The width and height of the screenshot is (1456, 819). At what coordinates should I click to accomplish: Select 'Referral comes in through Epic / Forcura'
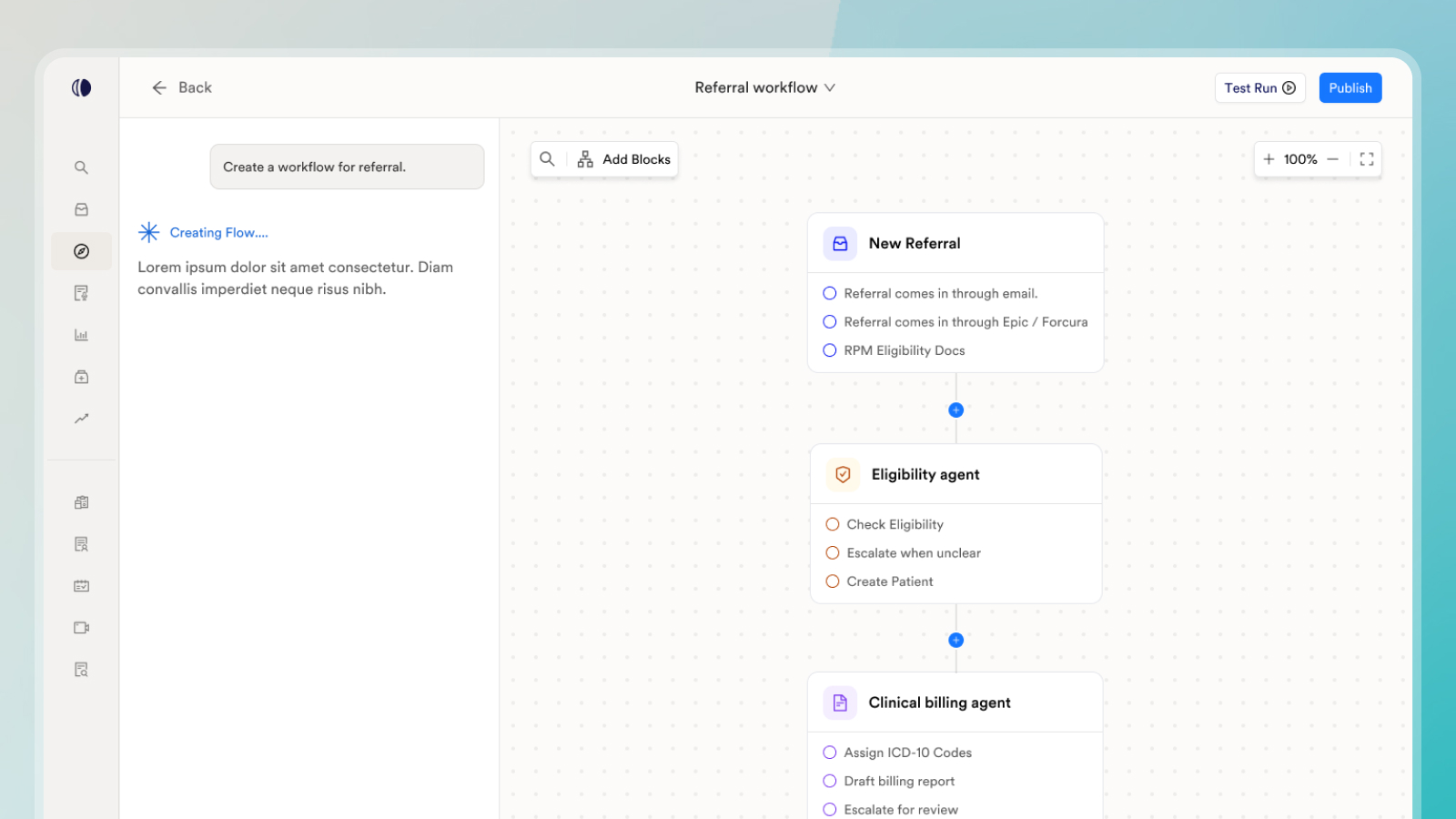coord(955,322)
